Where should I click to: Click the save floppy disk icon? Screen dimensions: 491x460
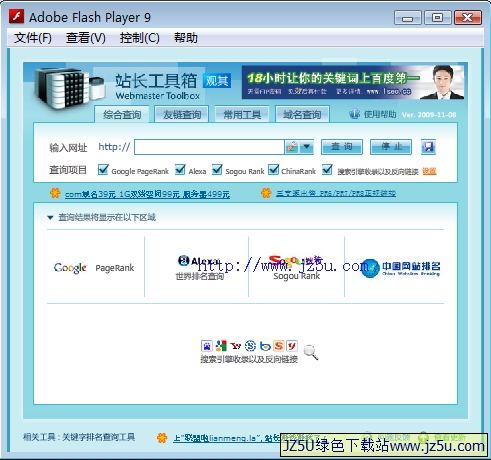click(428, 147)
